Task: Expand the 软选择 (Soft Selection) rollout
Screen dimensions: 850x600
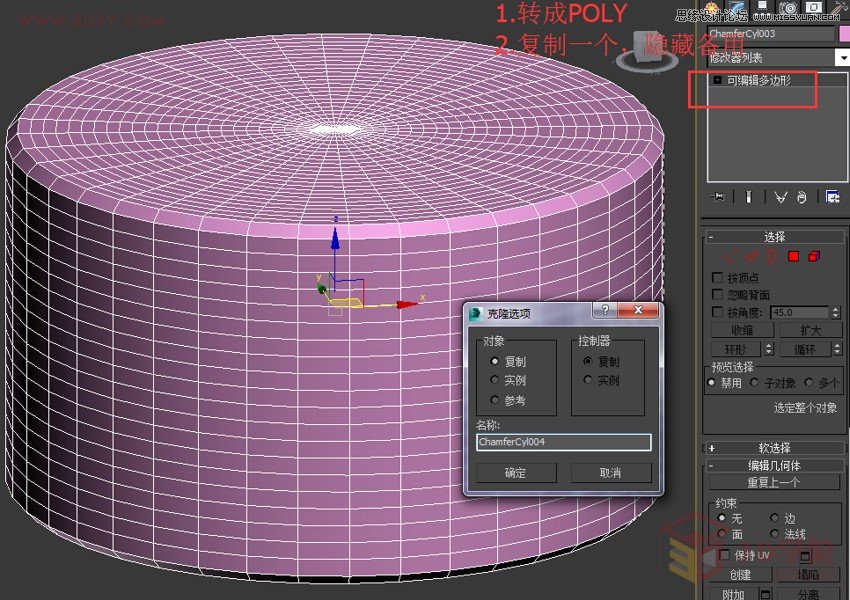Action: [773, 446]
